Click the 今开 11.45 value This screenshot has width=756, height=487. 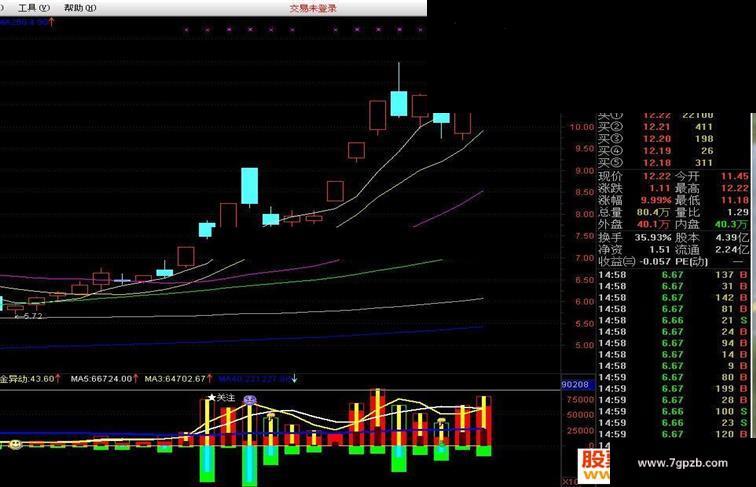pyautogui.click(x=735, y=176)
